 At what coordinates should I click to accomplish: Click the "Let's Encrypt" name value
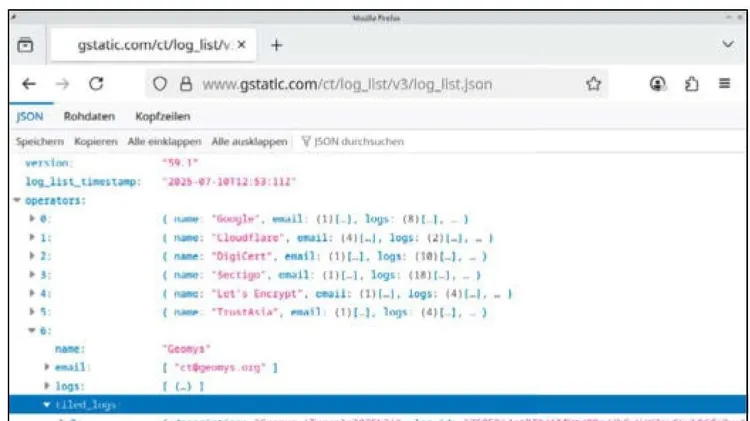(x=259, y=294)
